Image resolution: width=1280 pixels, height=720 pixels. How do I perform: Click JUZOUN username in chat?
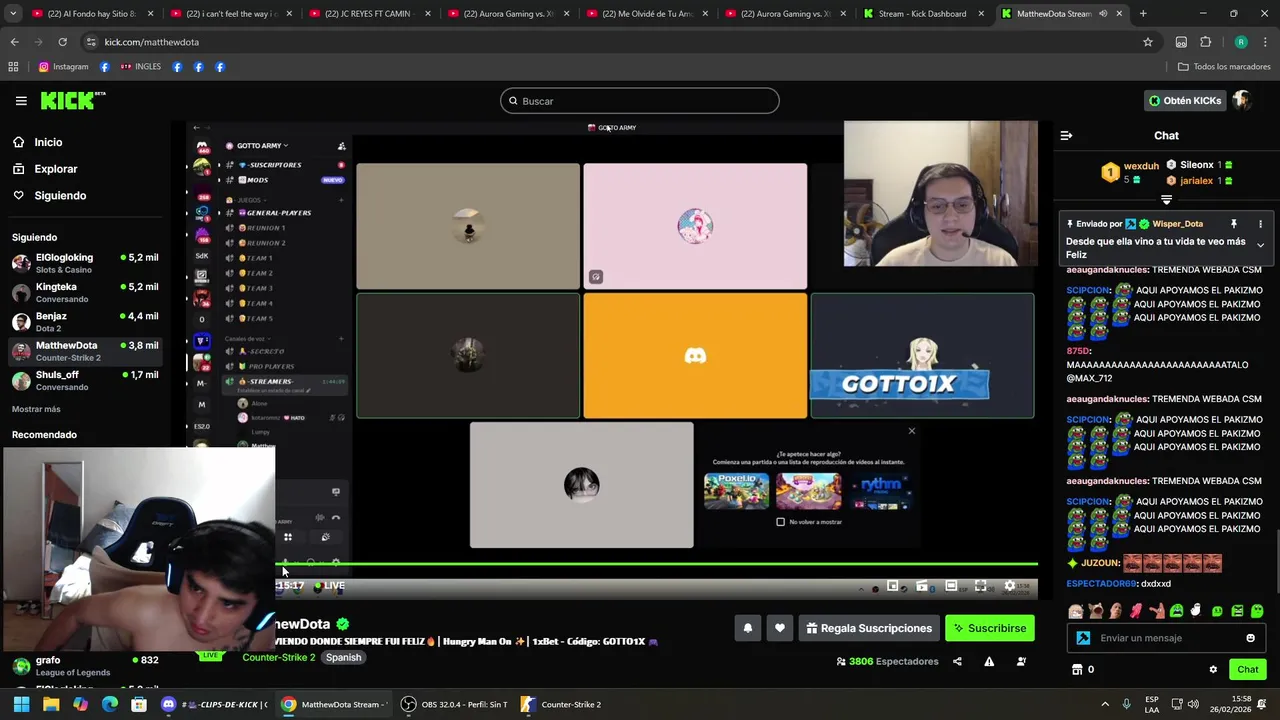click(1100, 563)
